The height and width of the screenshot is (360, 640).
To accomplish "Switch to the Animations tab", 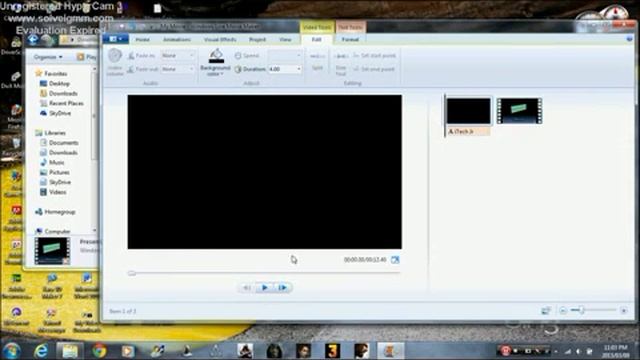I will click(176, 39).
